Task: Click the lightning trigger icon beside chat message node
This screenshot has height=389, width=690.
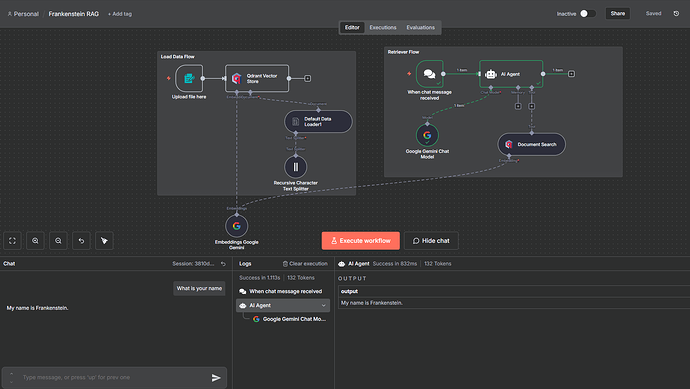Action: [x=409, y=74]
